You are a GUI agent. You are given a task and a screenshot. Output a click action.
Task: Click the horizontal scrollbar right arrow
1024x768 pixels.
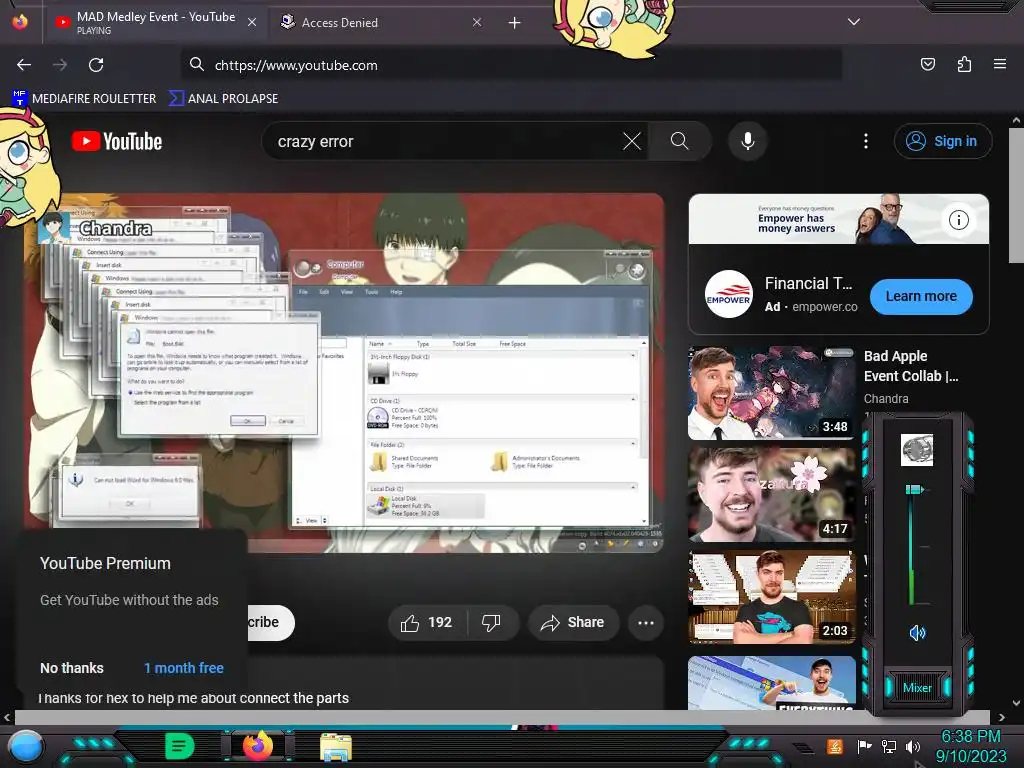point(1002,717)
